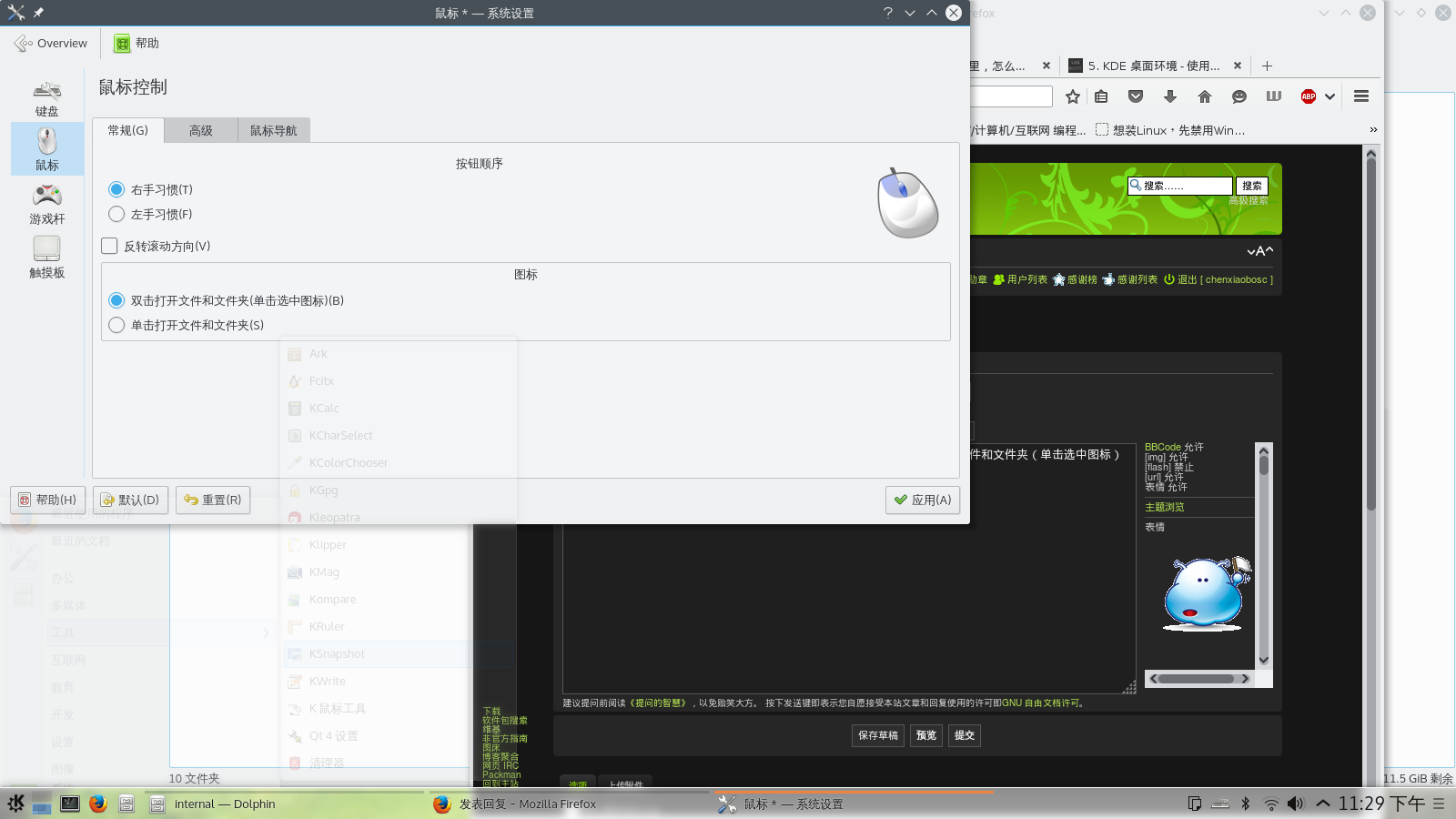The image size is (1456, 819).
Task: Click the W-shaped toolbar icon in Firefox
Action: click(x=1274, y=96)
